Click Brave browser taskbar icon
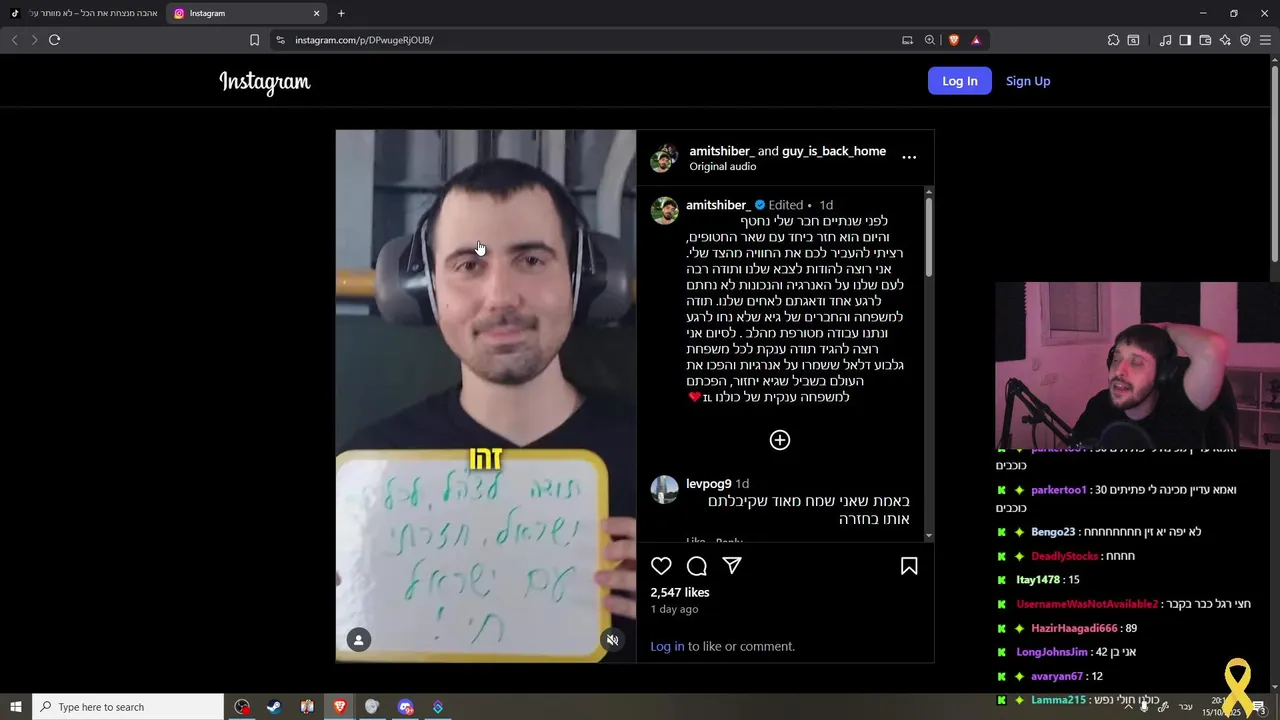 click(340, 707)
